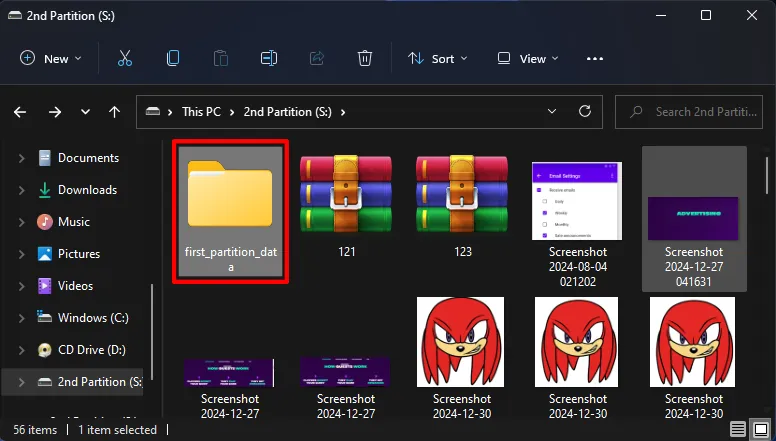Click 2nd Partition (S:) breadcrumb in address bar

[x=288, y=112]
